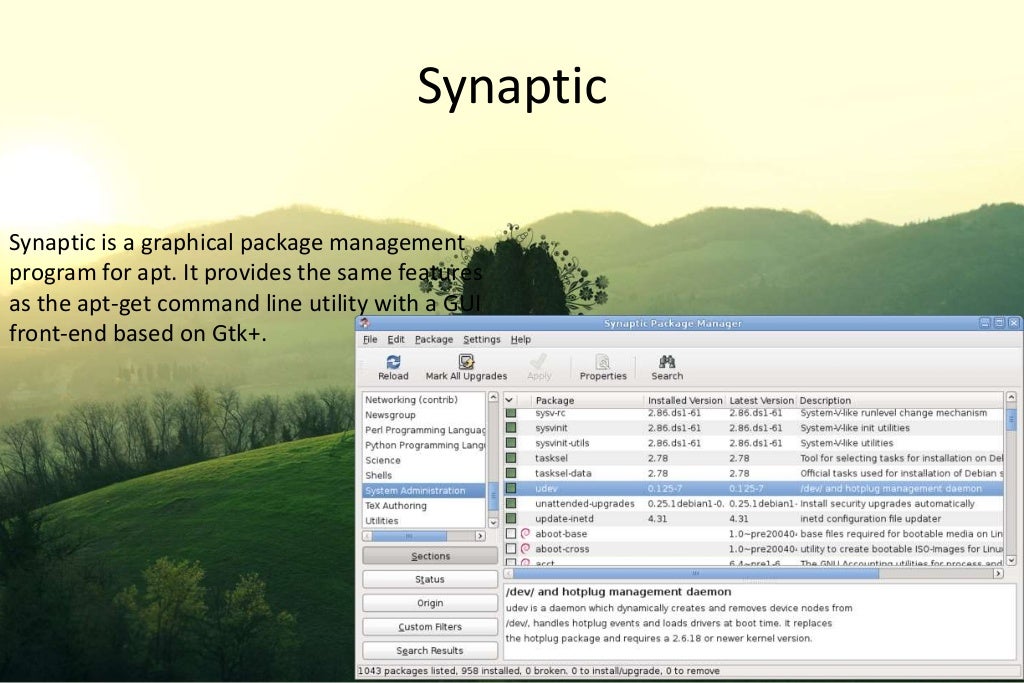Select the unattended-upgrades package name
Image resolution: width=1024 pixels, height=683 pixels.
click(584, 503)
